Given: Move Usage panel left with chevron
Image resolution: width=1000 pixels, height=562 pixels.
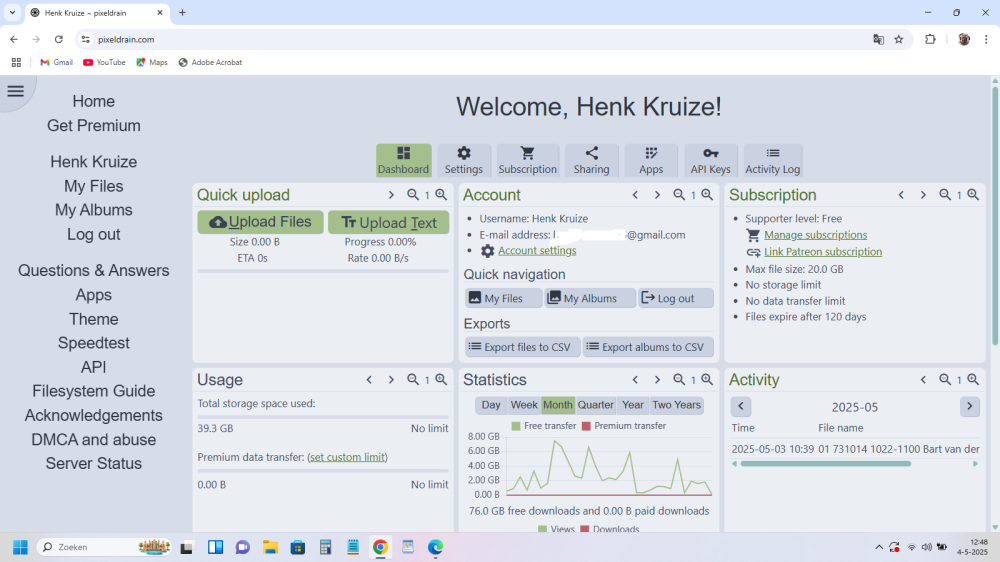Looking at the screenshot, I should [369, 380].
